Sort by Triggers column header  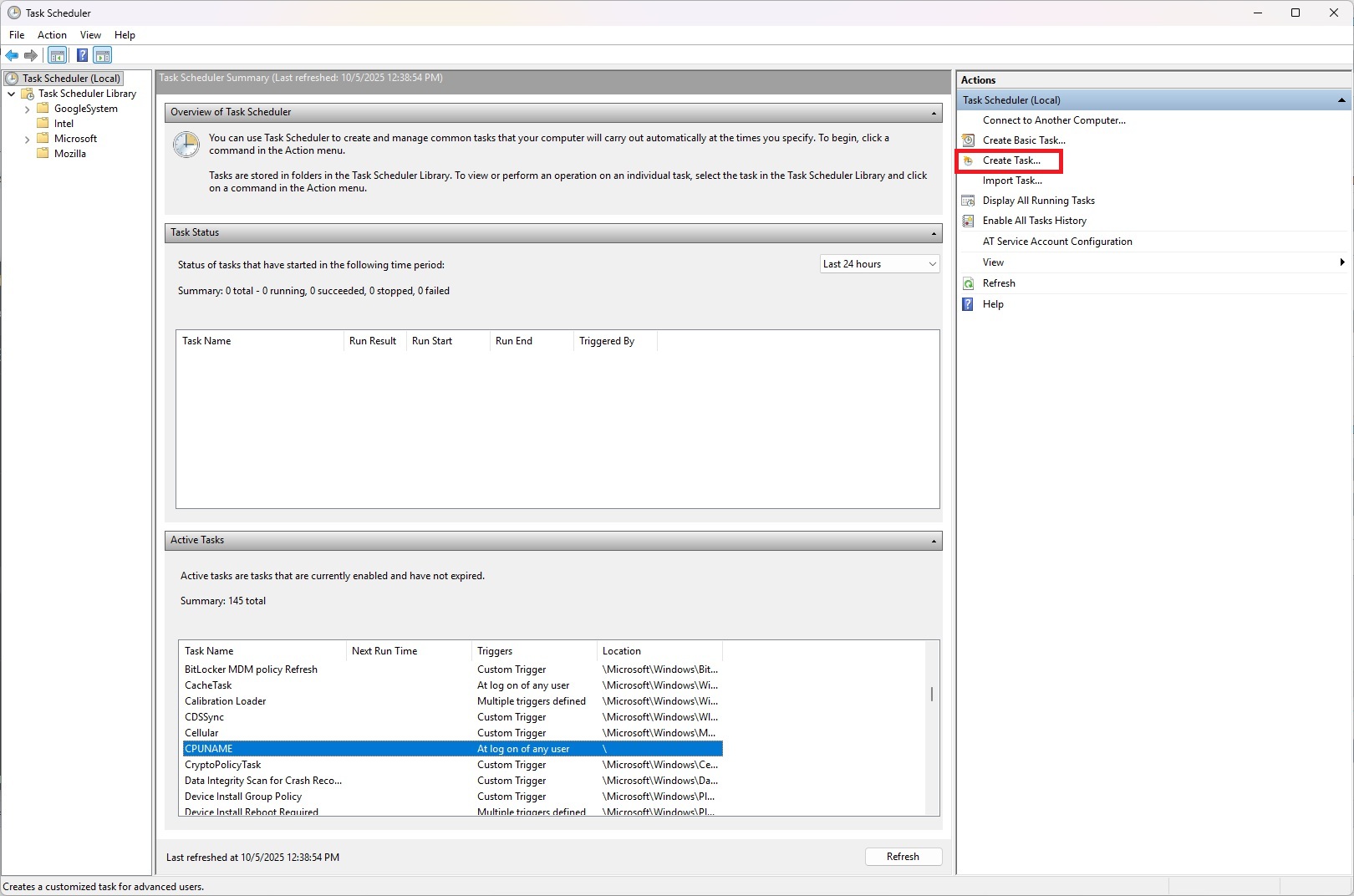[534, 651]
